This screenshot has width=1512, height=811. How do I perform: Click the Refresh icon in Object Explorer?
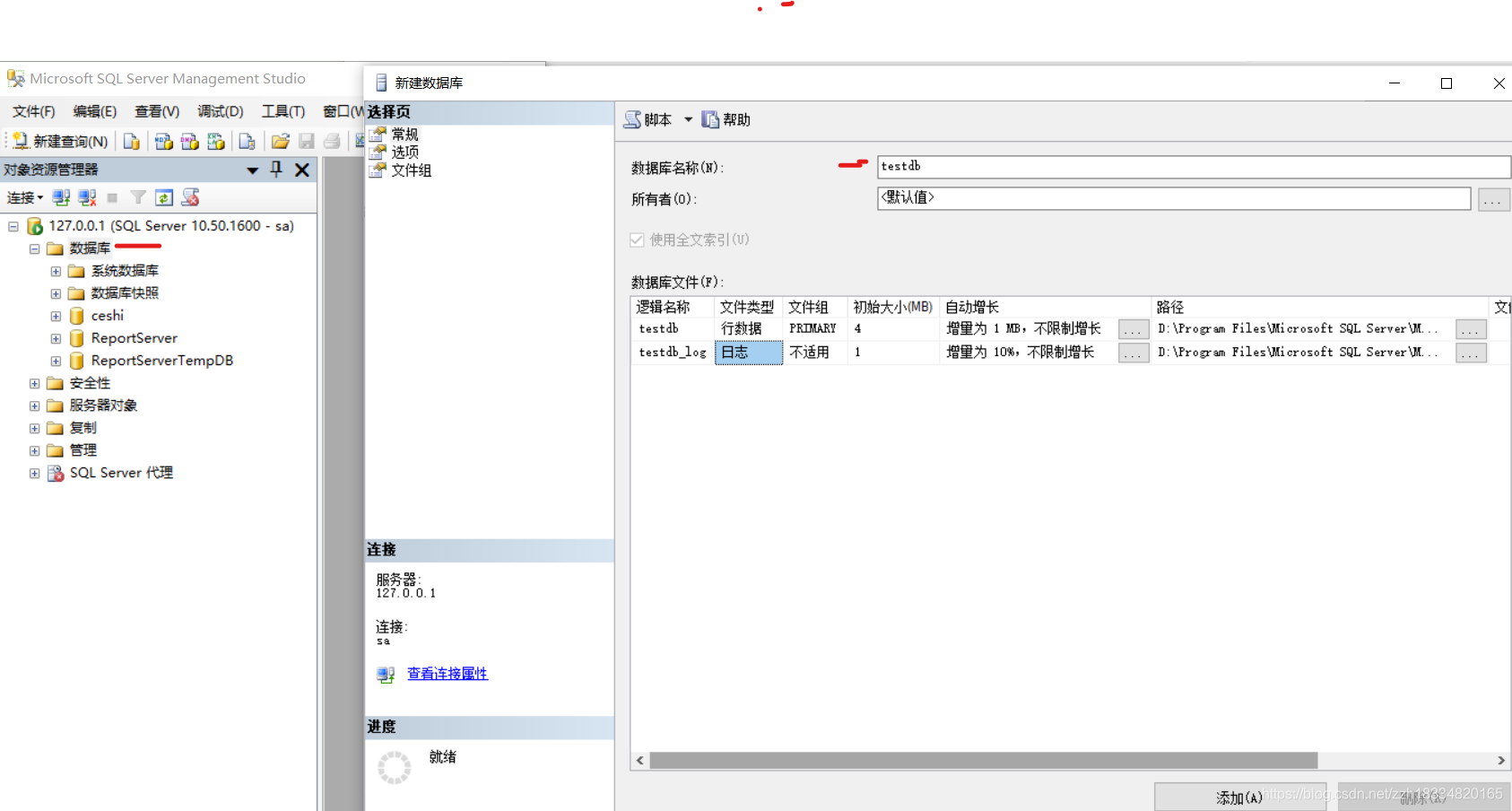164,197
